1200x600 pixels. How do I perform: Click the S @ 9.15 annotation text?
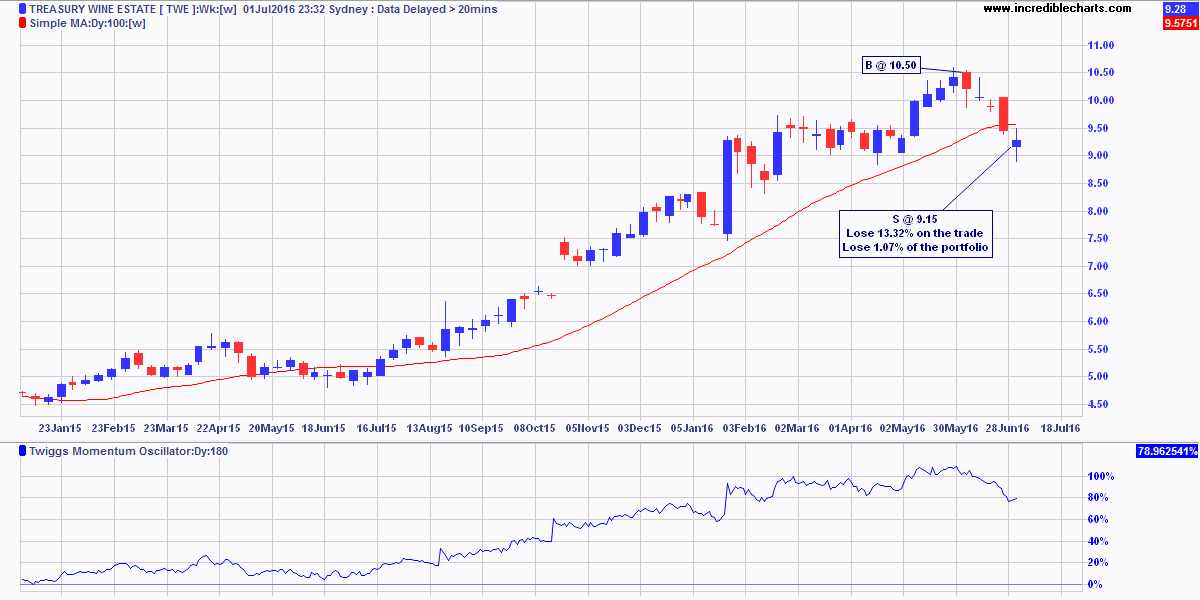(916, 218)
